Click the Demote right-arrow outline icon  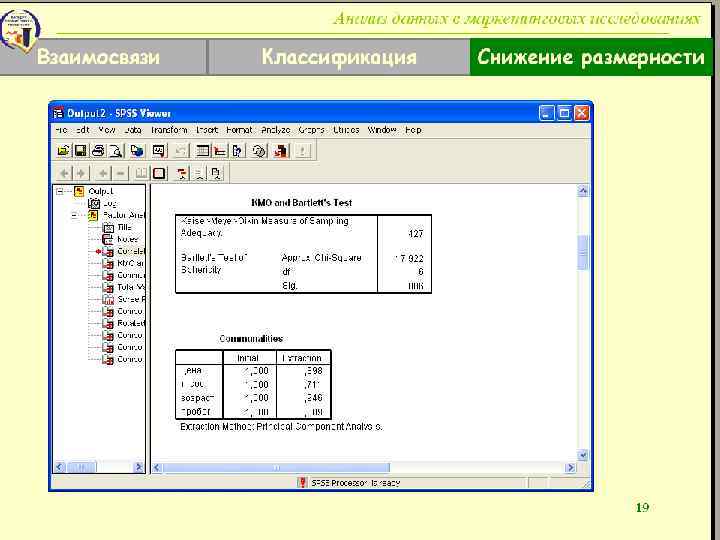point(81,174)
